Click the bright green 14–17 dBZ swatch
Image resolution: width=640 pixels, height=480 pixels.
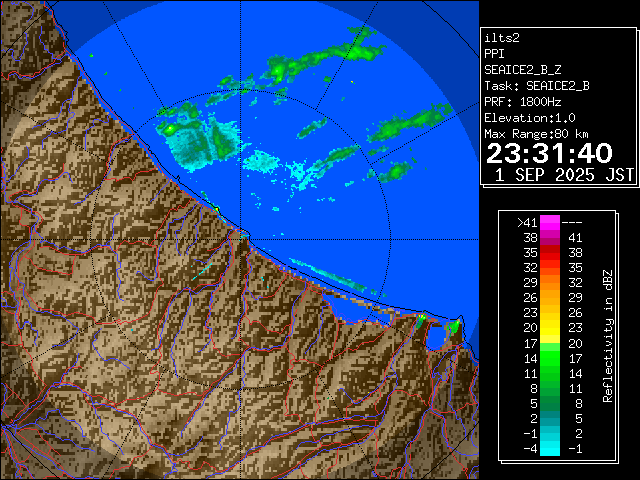coord(550,356)
